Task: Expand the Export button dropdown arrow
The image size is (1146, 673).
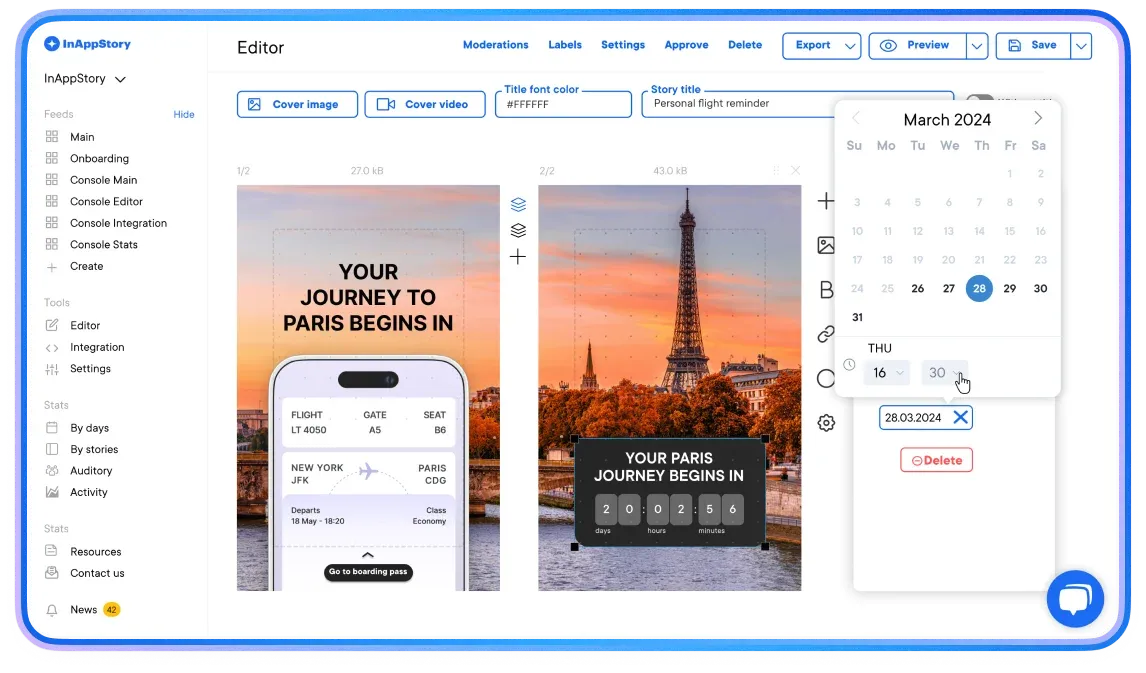Action: (849, 46)
